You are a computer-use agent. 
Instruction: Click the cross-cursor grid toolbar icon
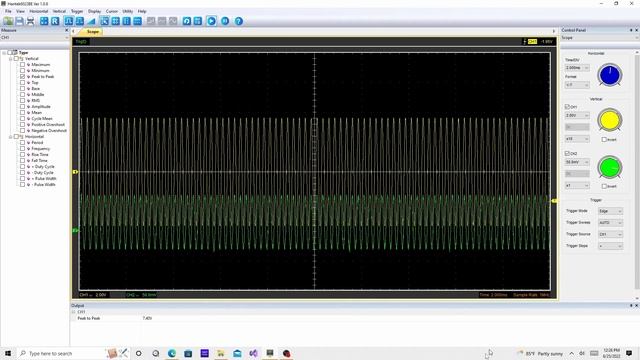point(116,21)
